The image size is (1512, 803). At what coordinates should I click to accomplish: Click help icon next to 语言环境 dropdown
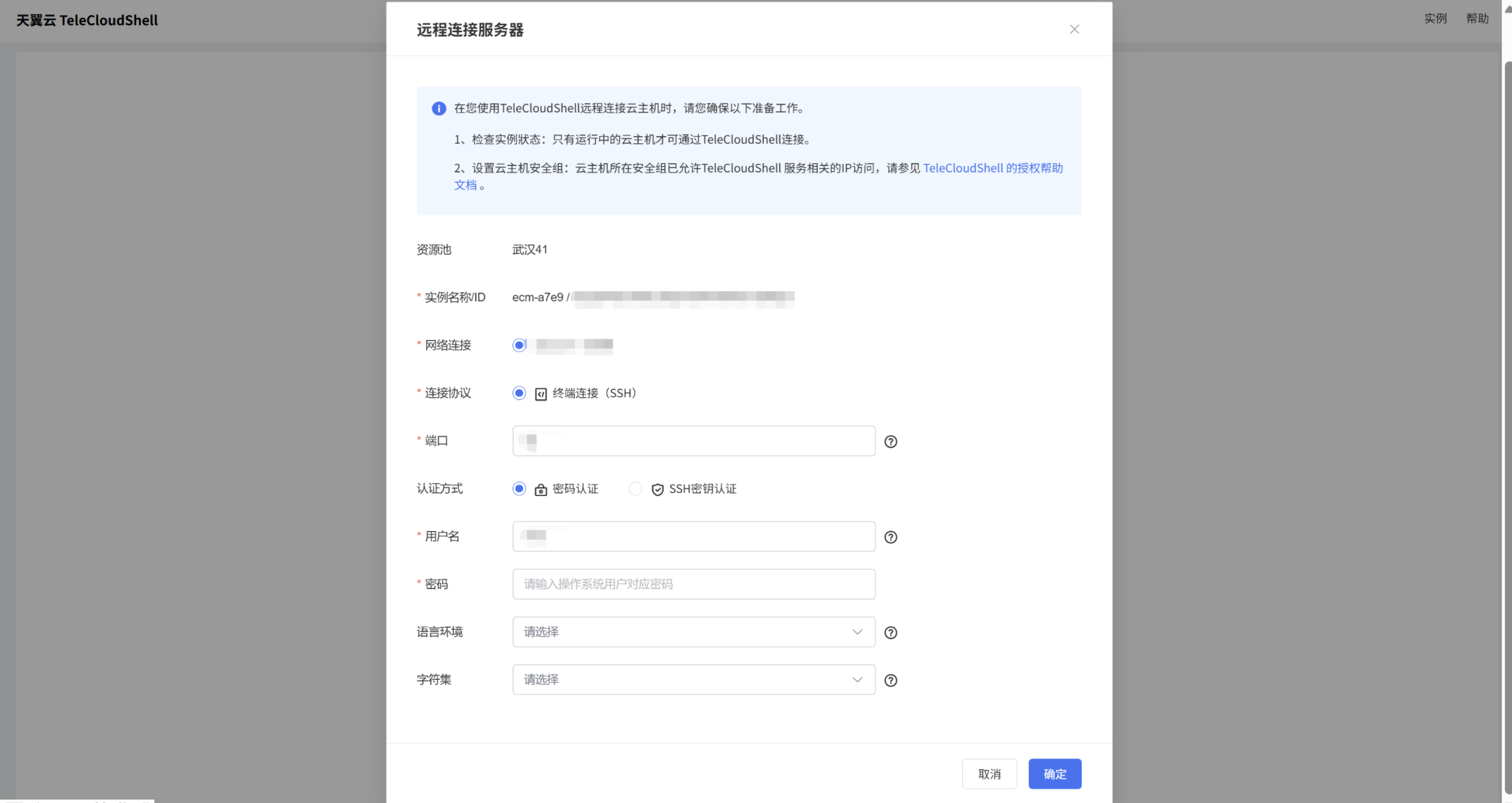[891, 633]
